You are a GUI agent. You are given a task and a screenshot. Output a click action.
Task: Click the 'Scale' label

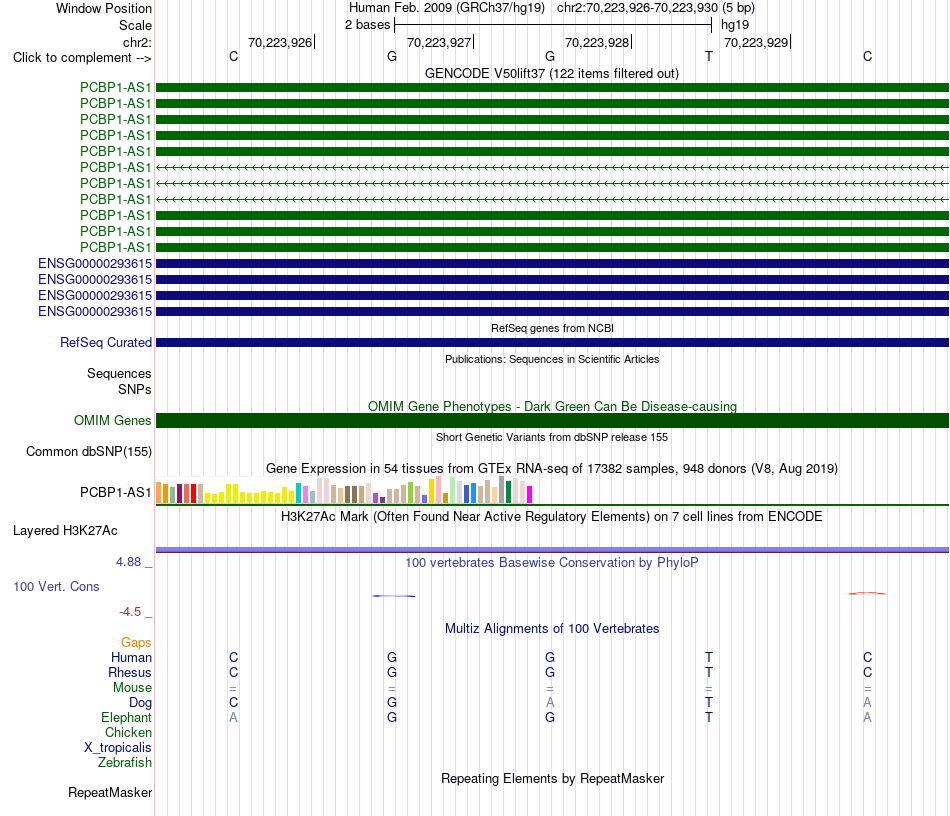point(135,25)
